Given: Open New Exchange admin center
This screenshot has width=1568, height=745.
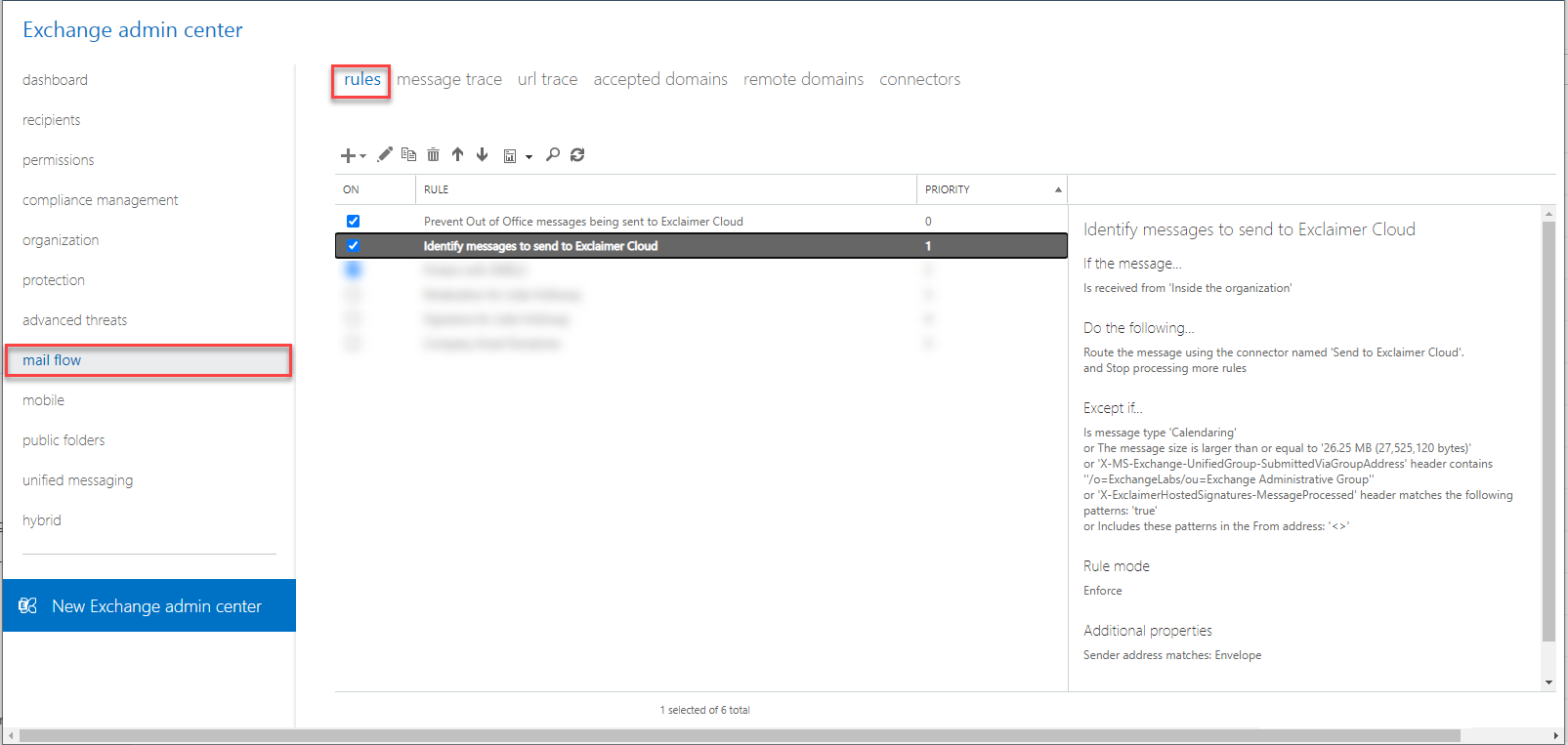Looking at the screenshot, I should point(156,606).
